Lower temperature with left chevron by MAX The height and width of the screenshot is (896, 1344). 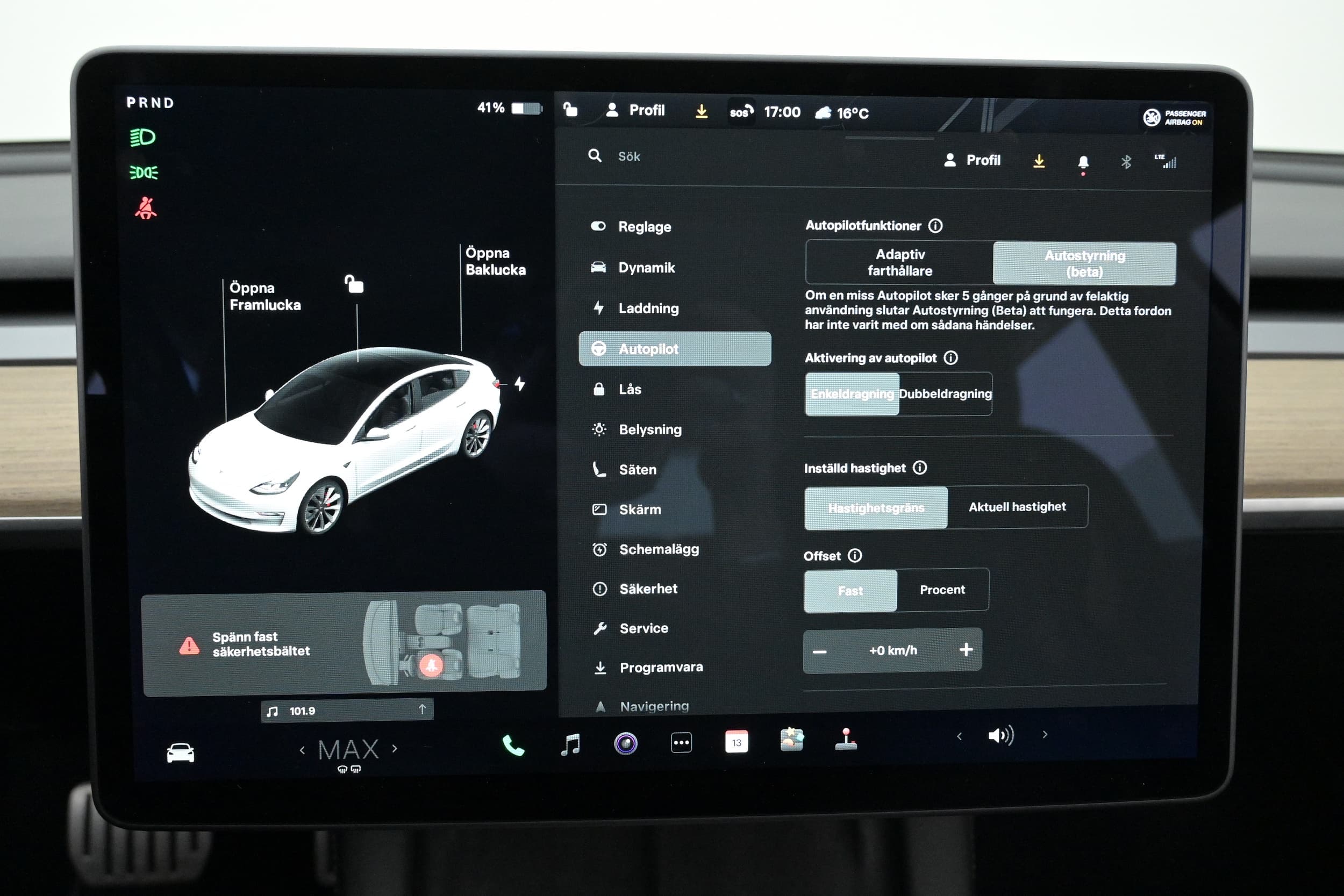302,750
